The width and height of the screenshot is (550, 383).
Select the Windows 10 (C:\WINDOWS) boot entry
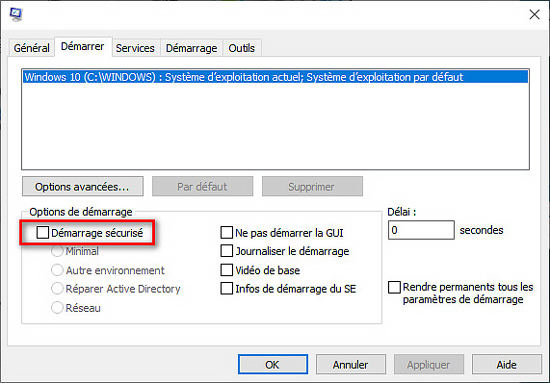(275, 77)
